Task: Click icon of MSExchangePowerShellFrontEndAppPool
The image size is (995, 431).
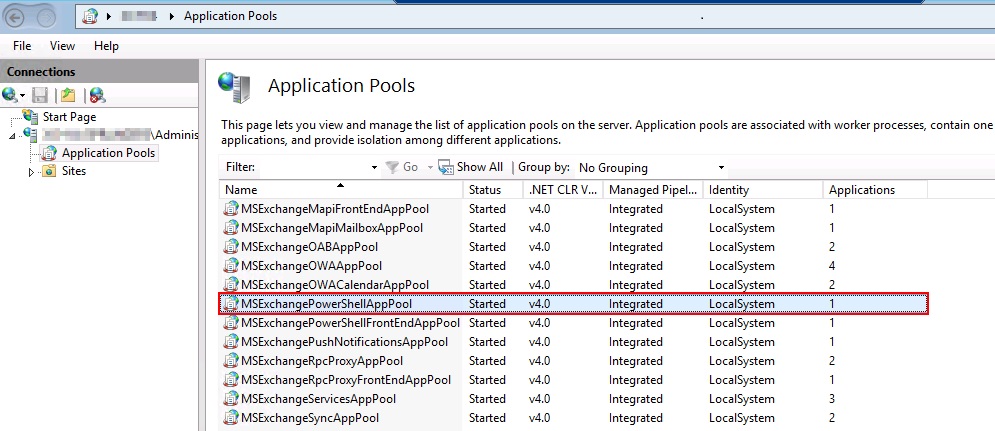Action: pos(231,323)
